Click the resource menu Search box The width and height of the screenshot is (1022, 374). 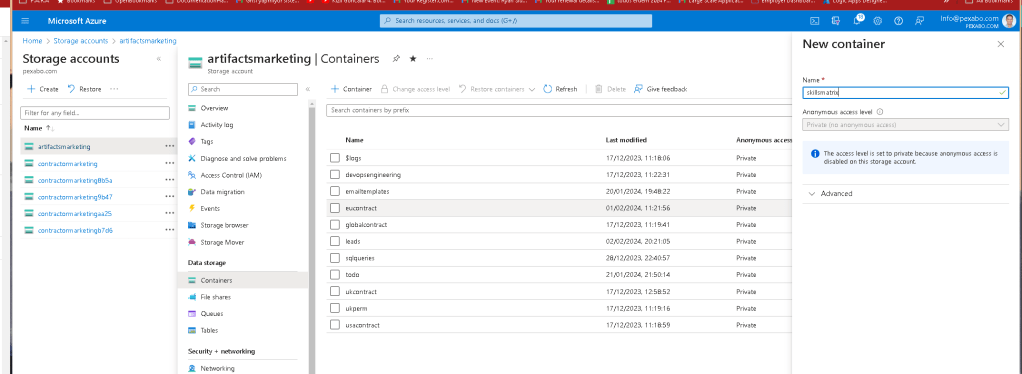tap(242, 89)
